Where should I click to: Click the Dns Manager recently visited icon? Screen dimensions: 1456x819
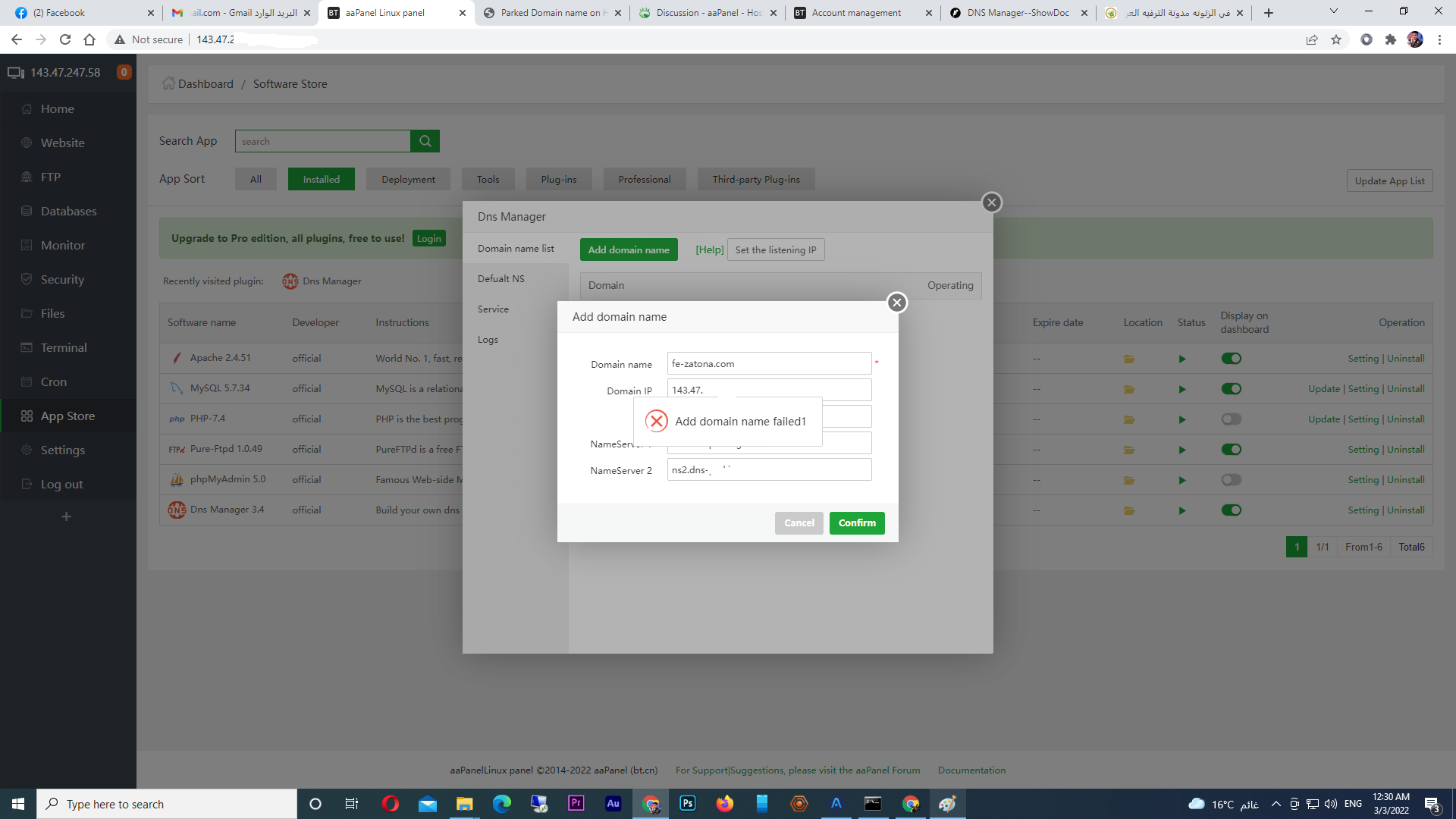click(290, 281)
